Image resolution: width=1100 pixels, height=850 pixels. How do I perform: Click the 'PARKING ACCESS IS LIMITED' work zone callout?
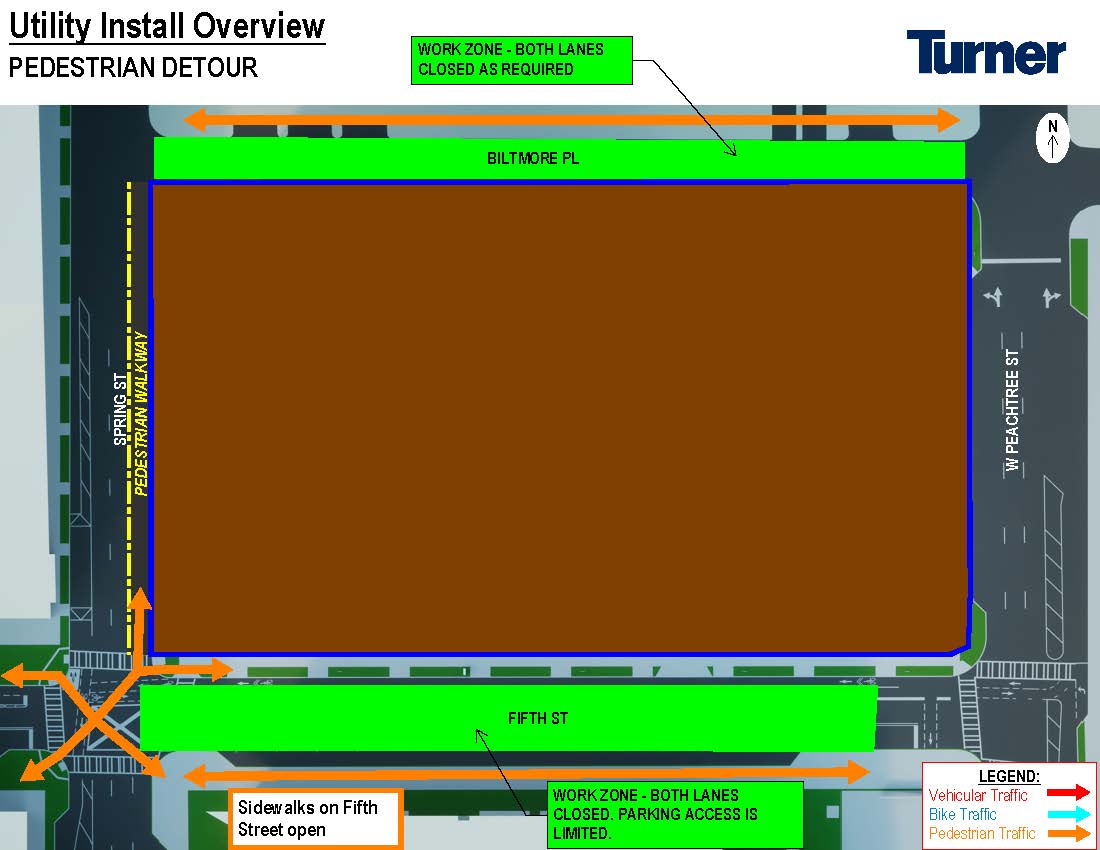pyautogui.click(x=675, y=815)
